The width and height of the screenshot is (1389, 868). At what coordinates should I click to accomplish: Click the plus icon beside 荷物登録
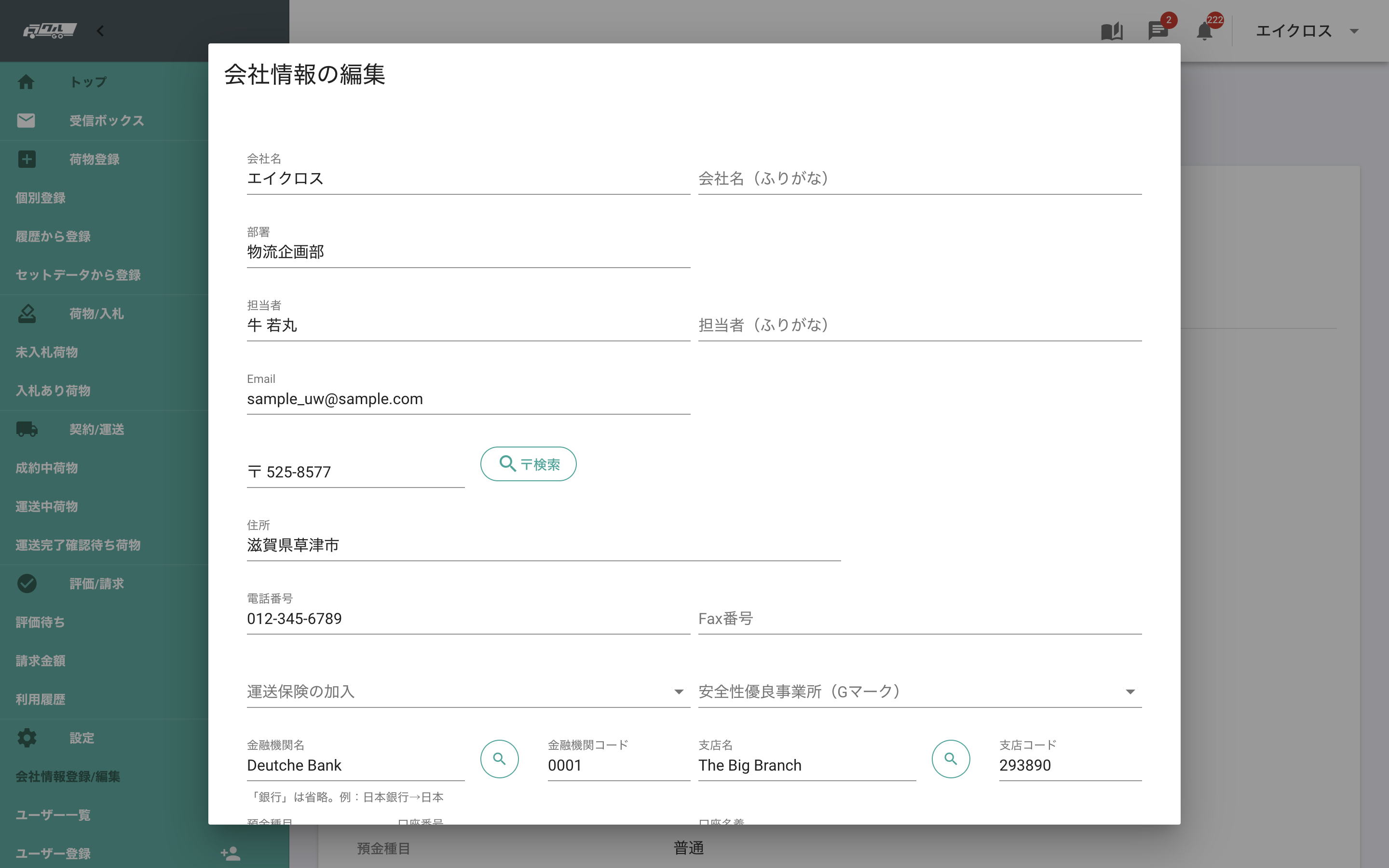point(27,159)
